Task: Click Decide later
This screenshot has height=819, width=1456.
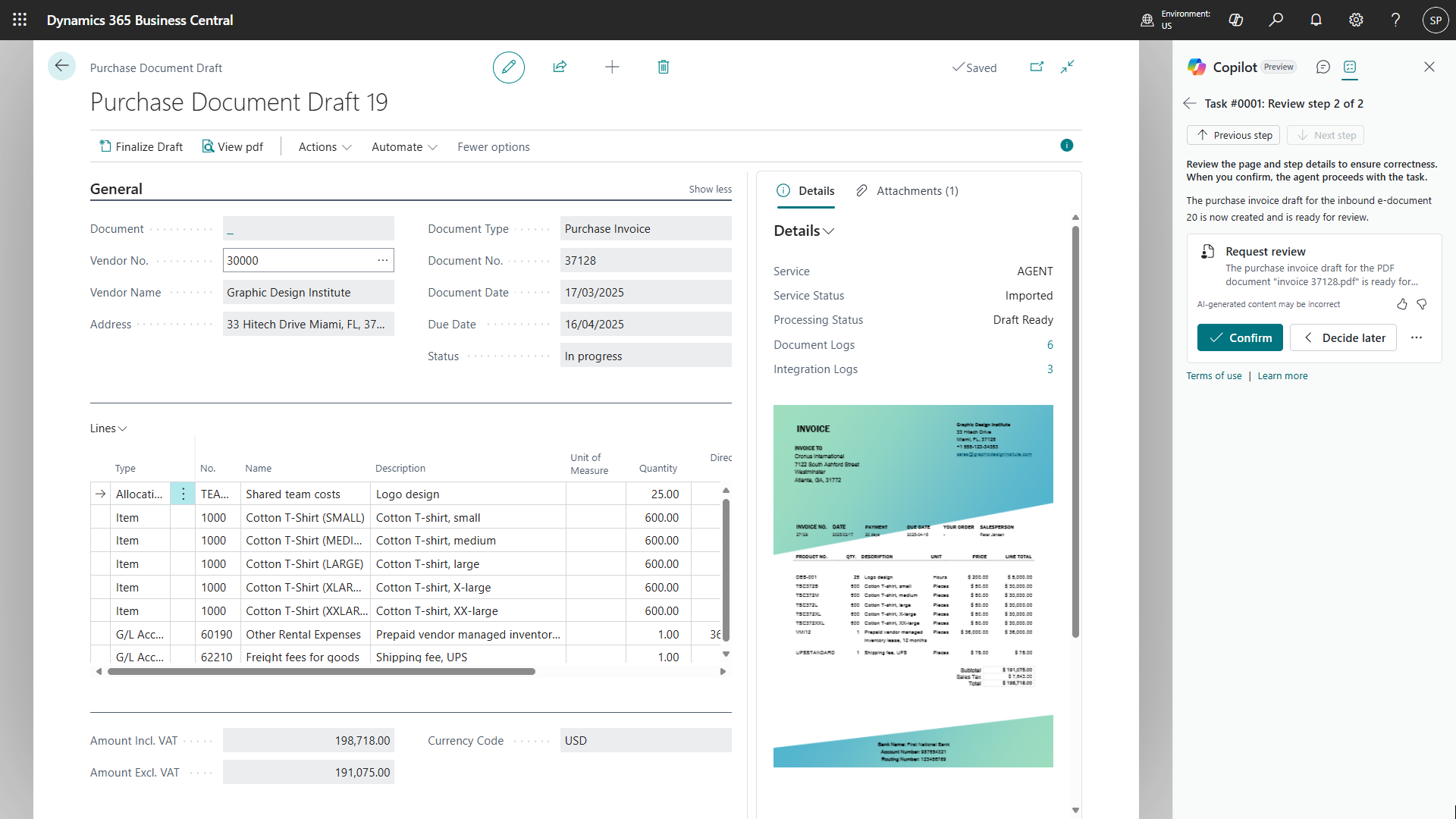Action: click(1343, 337)
